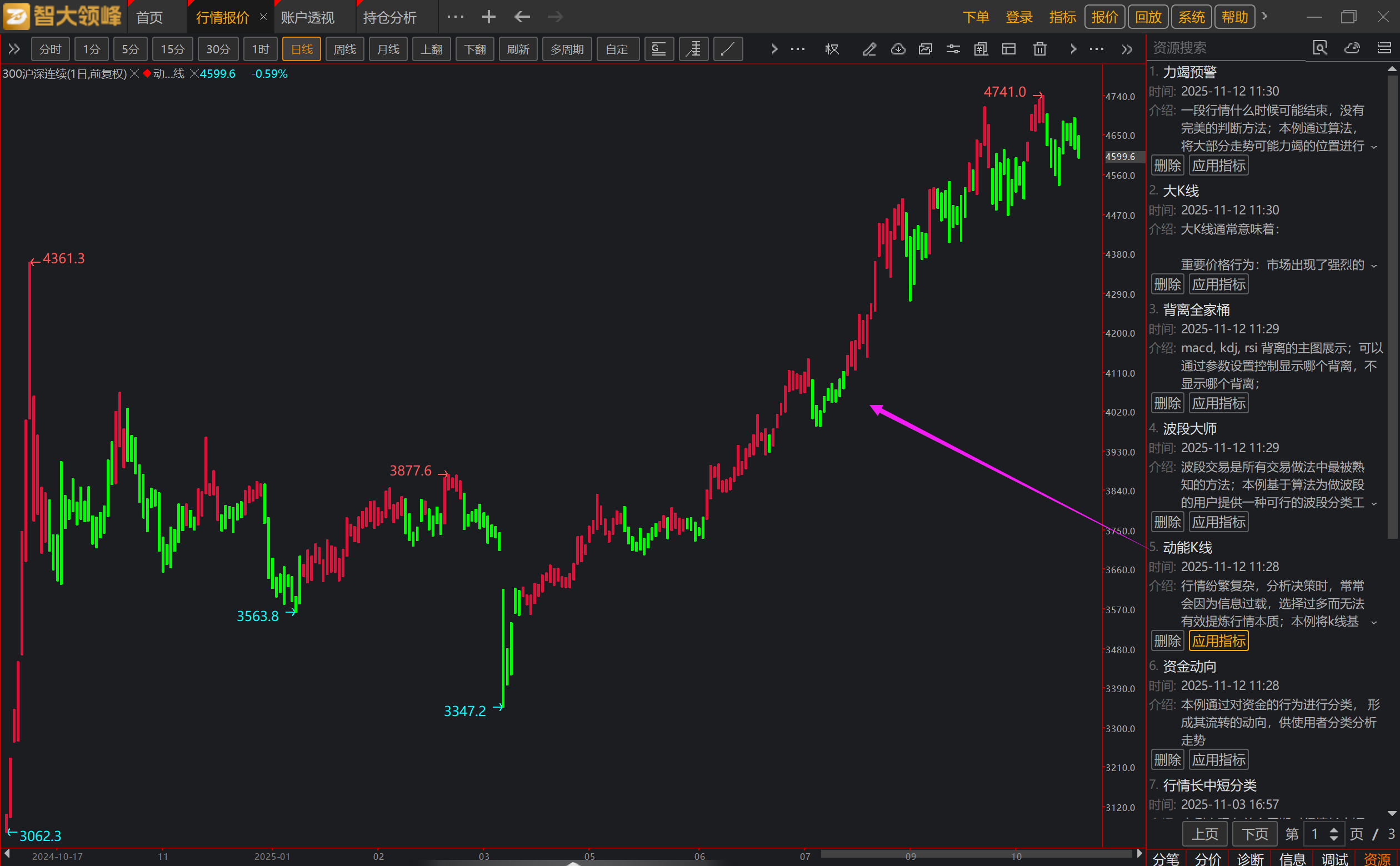Switch to the 诊断 bottom tab
The height and width of the screenshot is (866, 1400).
pyautogui.click(x=1250, y=859)
